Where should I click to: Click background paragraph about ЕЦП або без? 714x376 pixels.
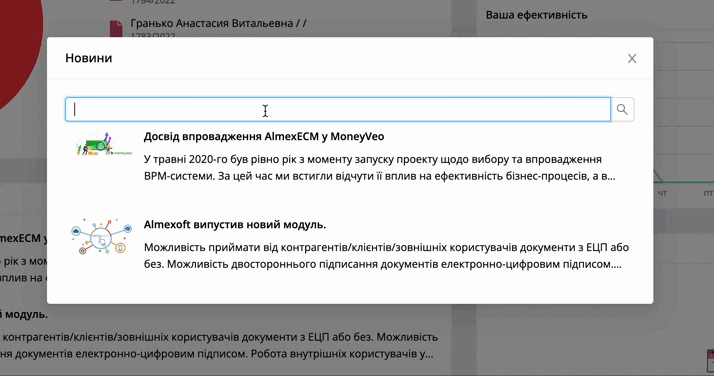click(x=219, y=346)
